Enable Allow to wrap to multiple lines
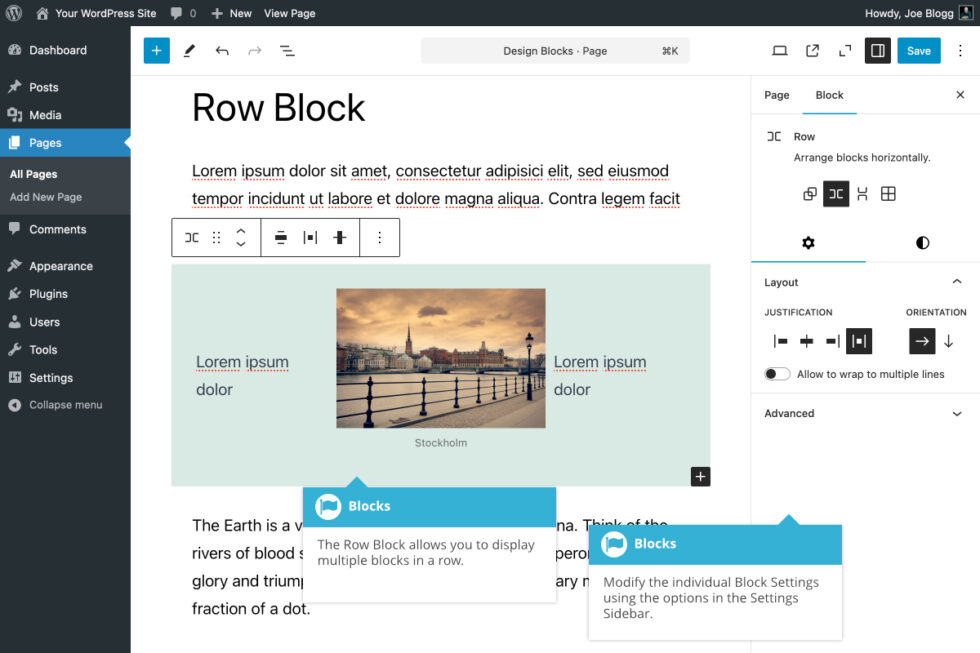 click(x=776, y=373)
